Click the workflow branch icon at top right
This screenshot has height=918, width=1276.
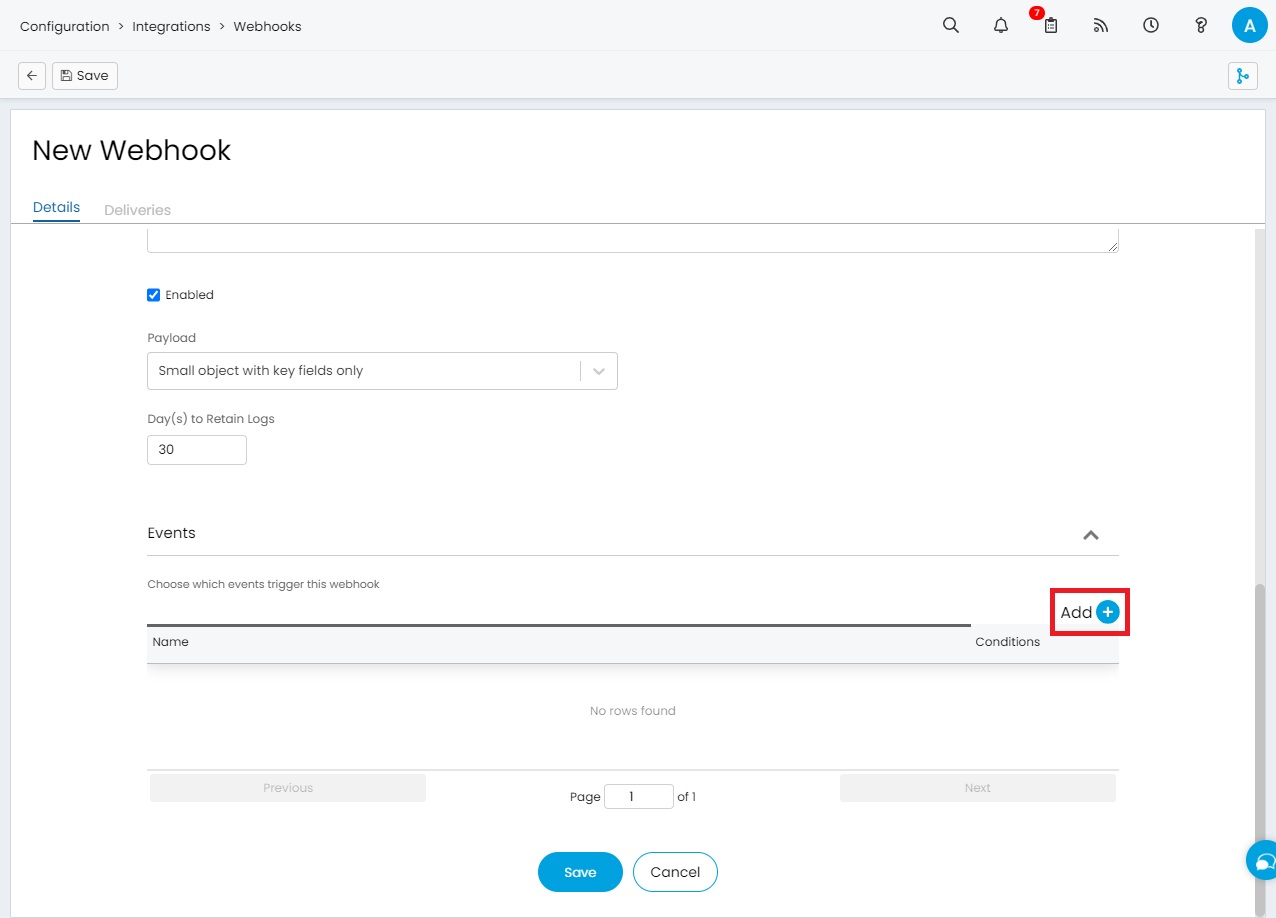pos(1242,76)
